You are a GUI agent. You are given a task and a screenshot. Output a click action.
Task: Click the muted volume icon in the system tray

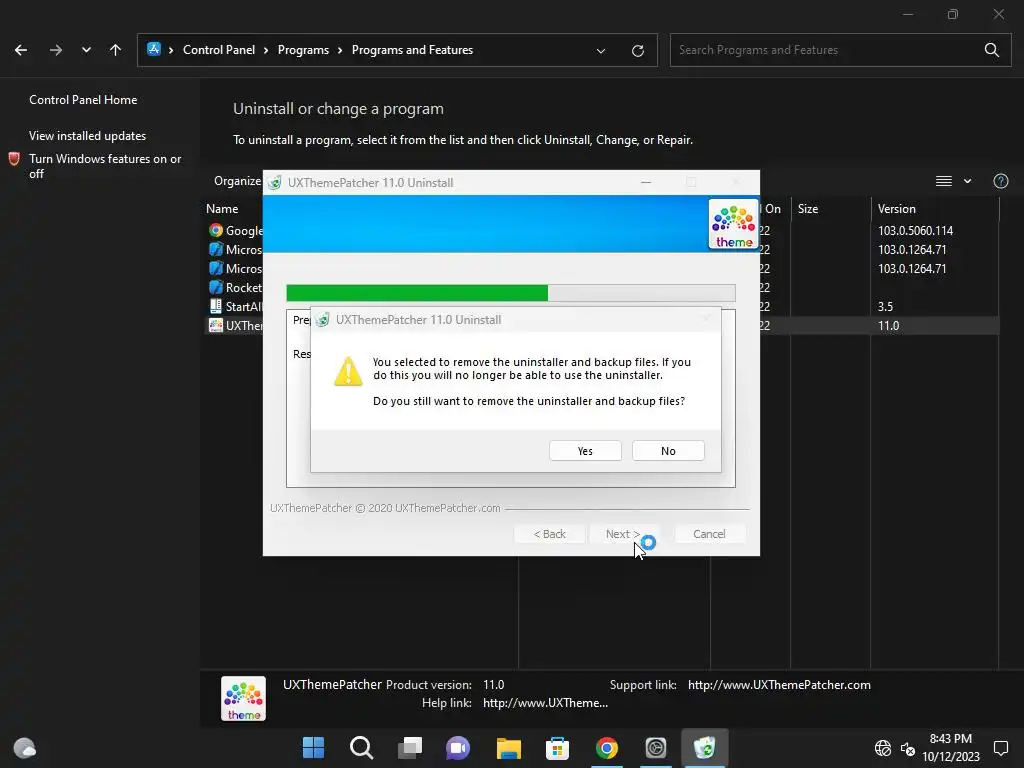point(907,748)
